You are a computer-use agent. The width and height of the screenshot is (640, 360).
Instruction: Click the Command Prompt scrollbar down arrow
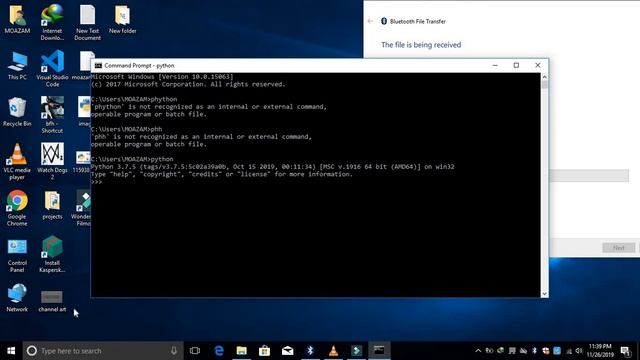[544, 294]
